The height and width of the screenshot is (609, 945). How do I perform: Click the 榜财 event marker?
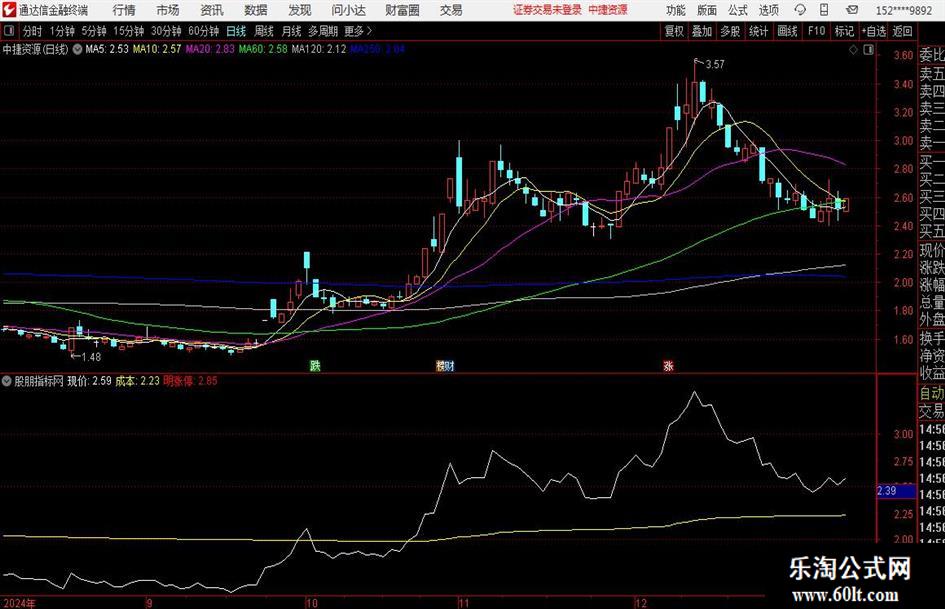tap(445, 365)
